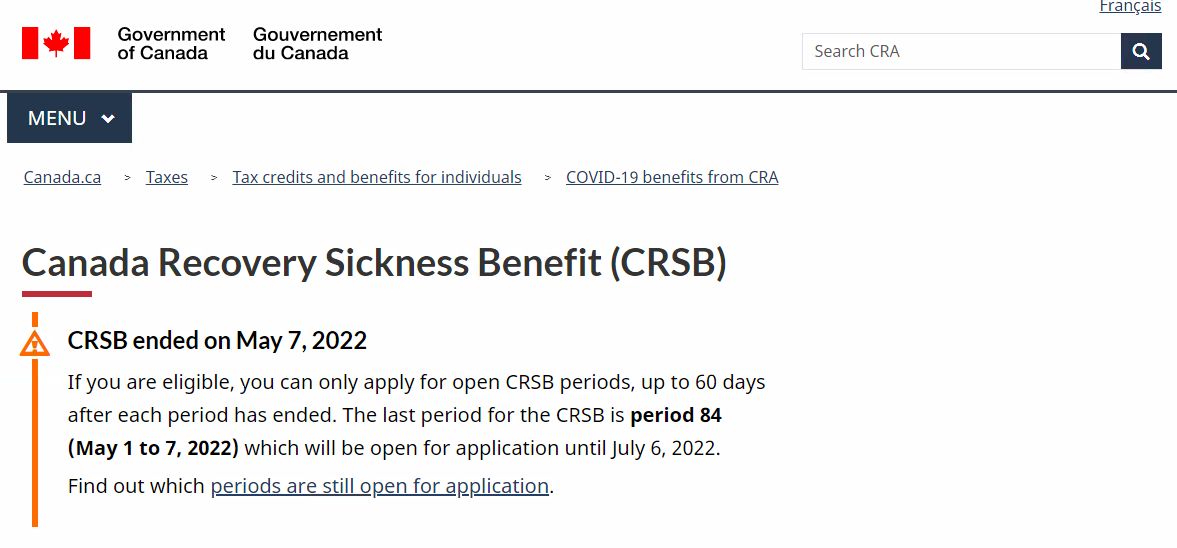The height and width of the screenshot is (548, 1177).
Task: Open the Taxes breadcrumb link
Action: pyautogui.click(x=167, y=178)
